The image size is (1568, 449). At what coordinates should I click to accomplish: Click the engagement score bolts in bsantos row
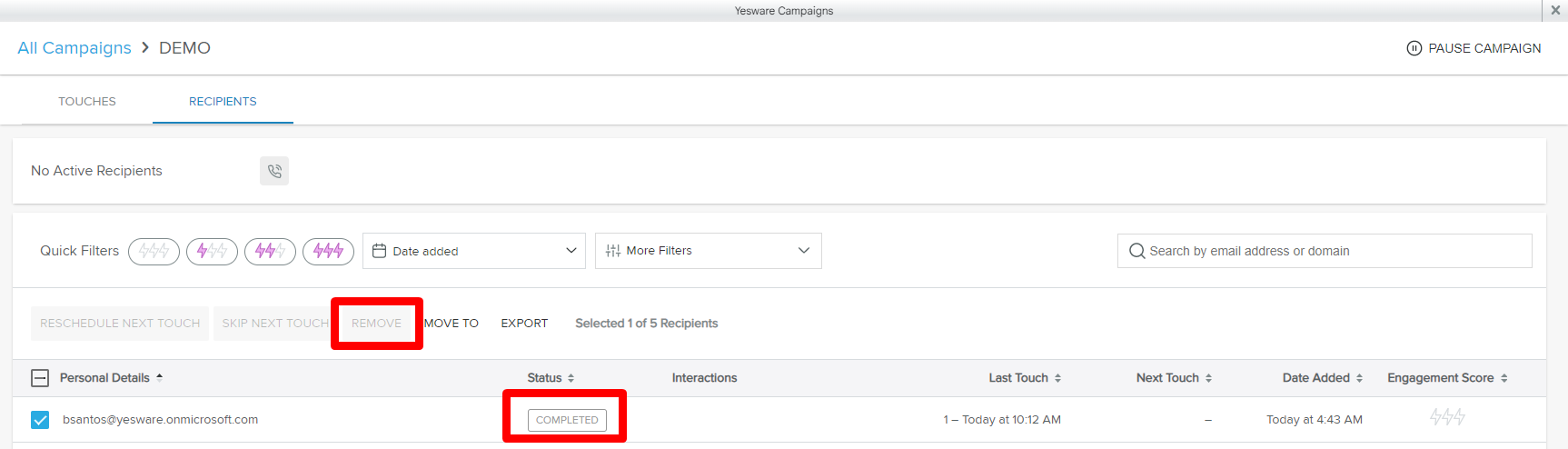click(1447, 418)
